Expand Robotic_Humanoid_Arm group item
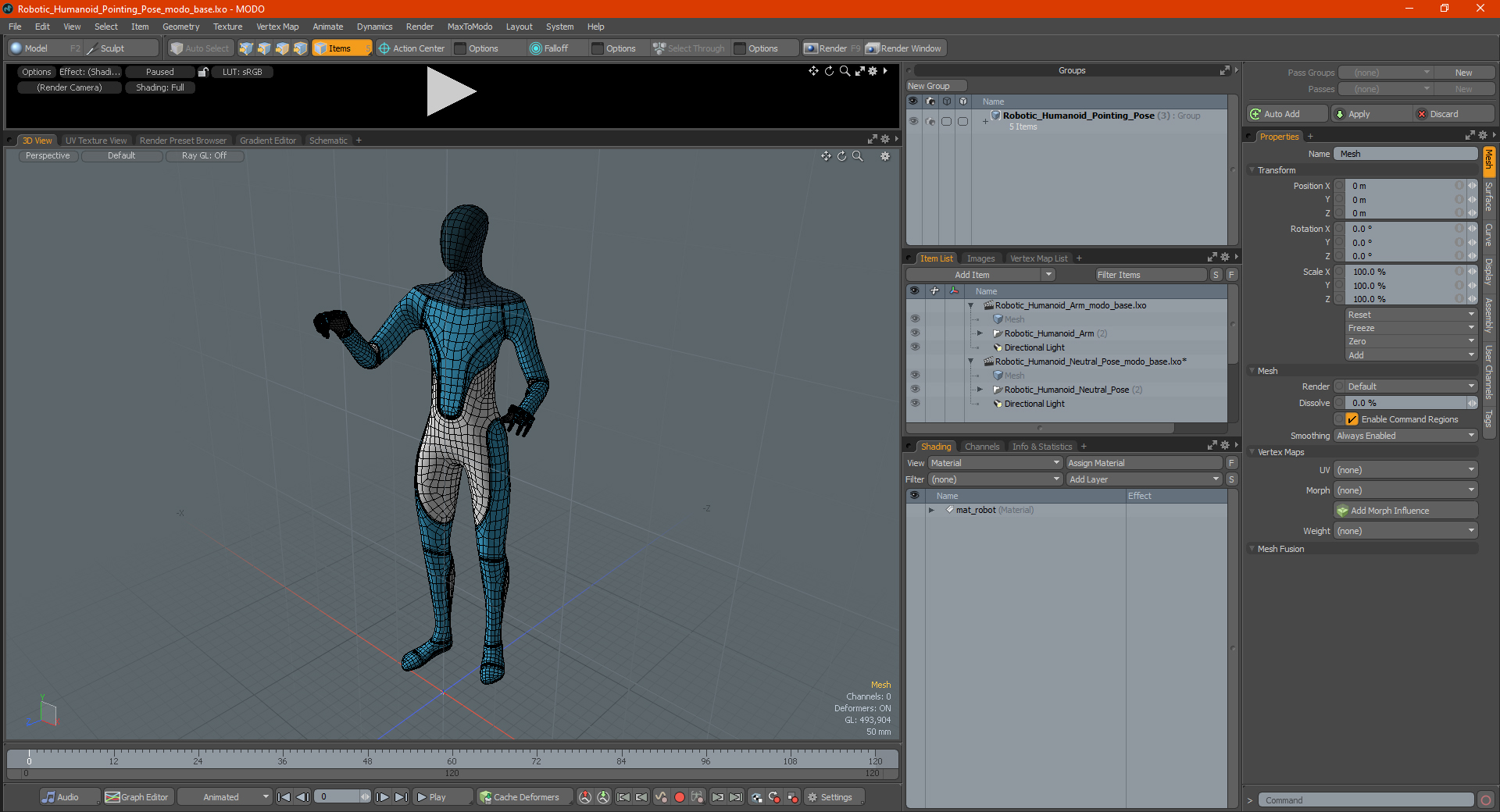 pyautogui.click(x=980, y=333)
